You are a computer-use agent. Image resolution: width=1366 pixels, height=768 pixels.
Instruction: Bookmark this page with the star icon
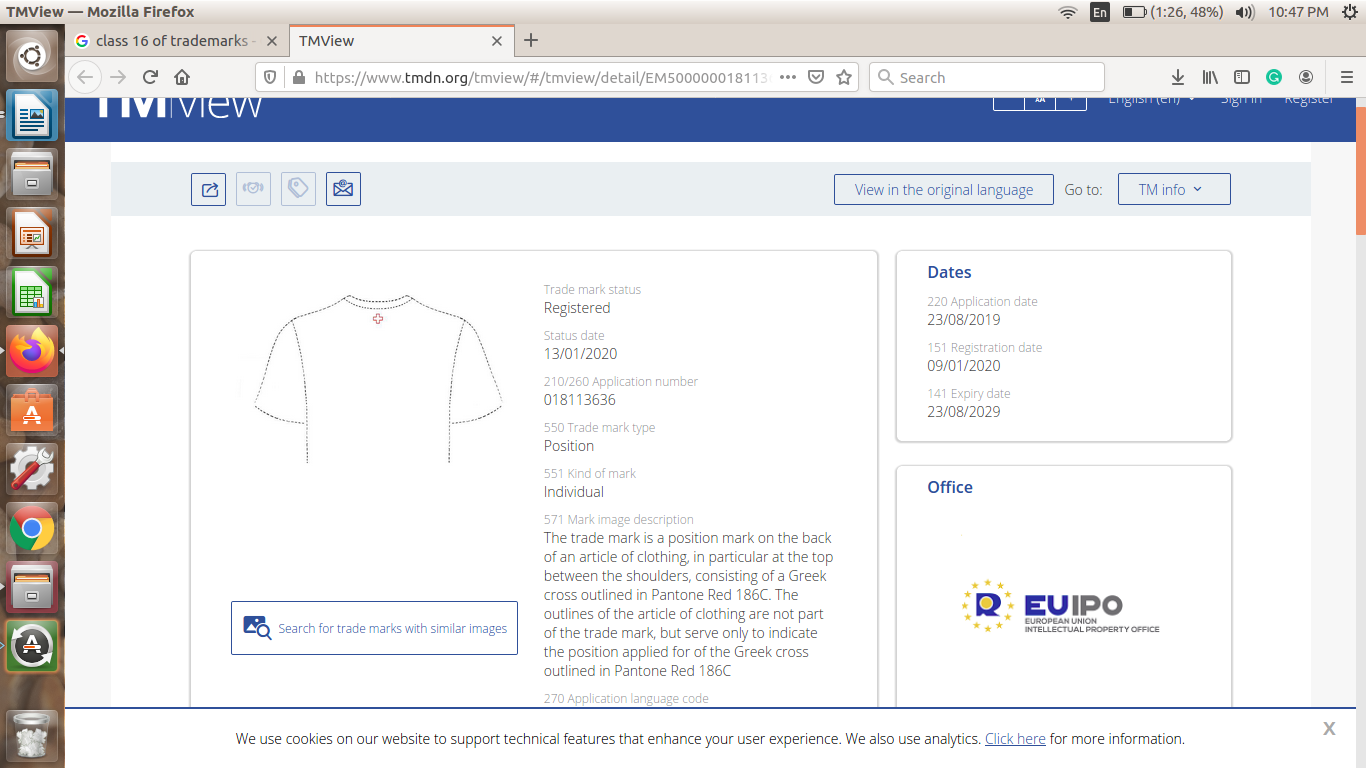[x=844, y=77]
